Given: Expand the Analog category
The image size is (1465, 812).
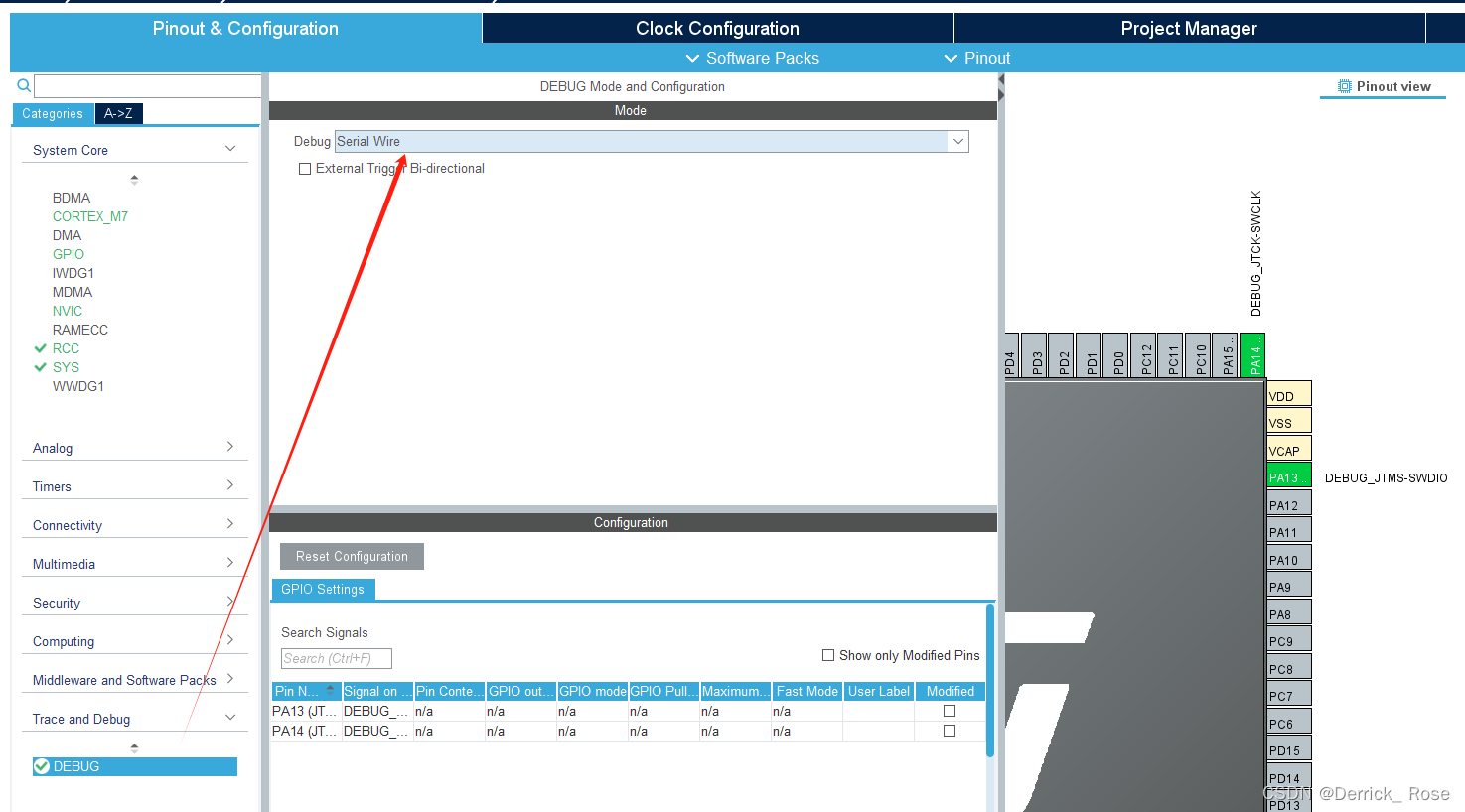Looking at the screenshot, I should [x=230, y=447].
